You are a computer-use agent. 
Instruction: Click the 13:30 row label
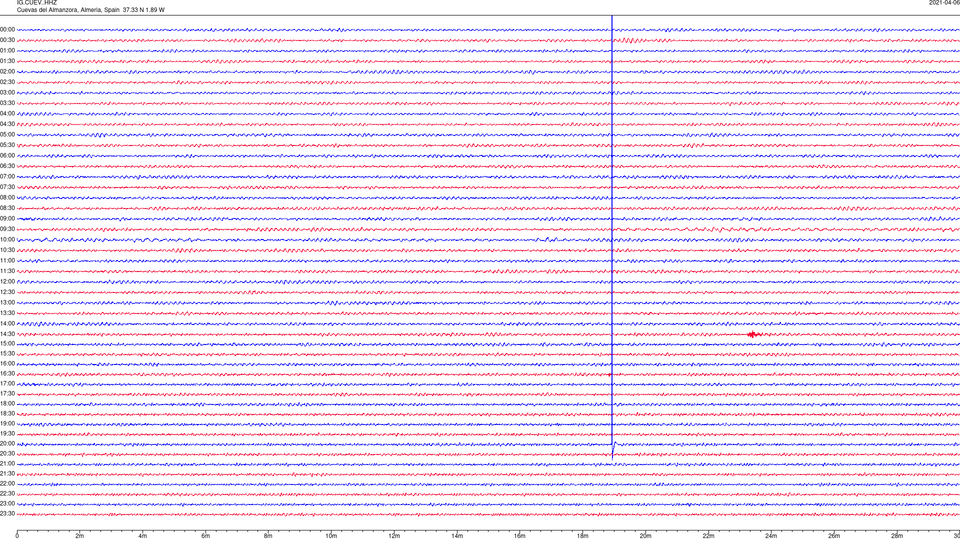[x=7, y=313]
